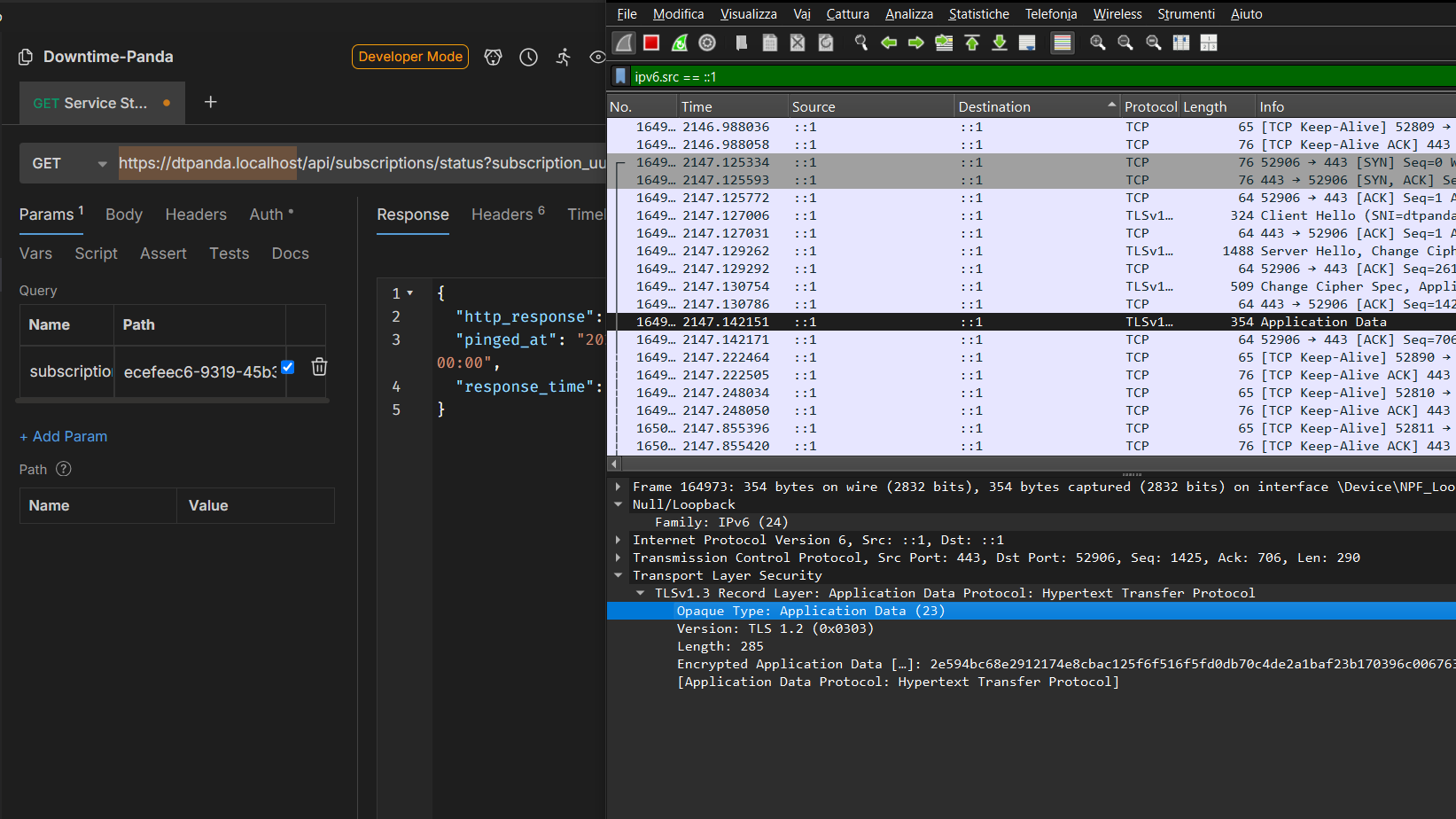Open the Wireshark File menu
1456x819 pixels.
(x=627, y=14)
